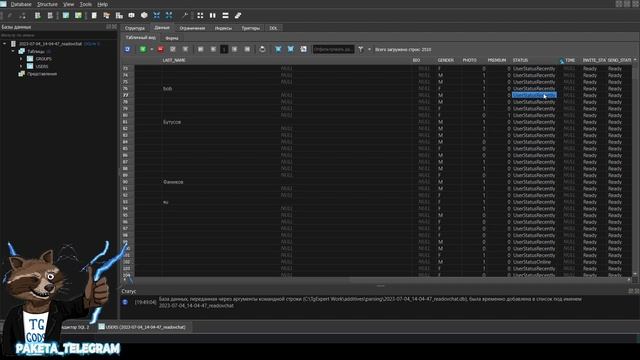Collapse the readovchat database node
Viewport: 640px width, 360px height.
pyautogui.click(x=5, y=44)
